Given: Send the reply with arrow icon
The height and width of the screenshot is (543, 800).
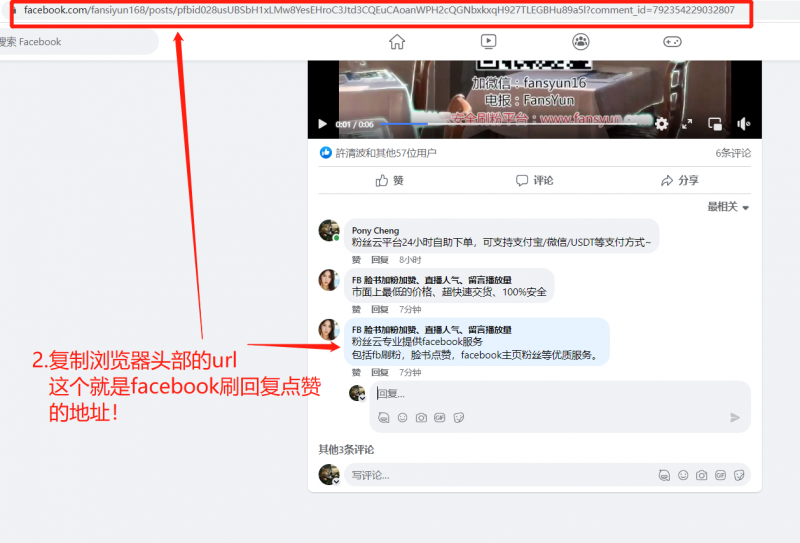Looking at the screenshot, I should [735, 417].
